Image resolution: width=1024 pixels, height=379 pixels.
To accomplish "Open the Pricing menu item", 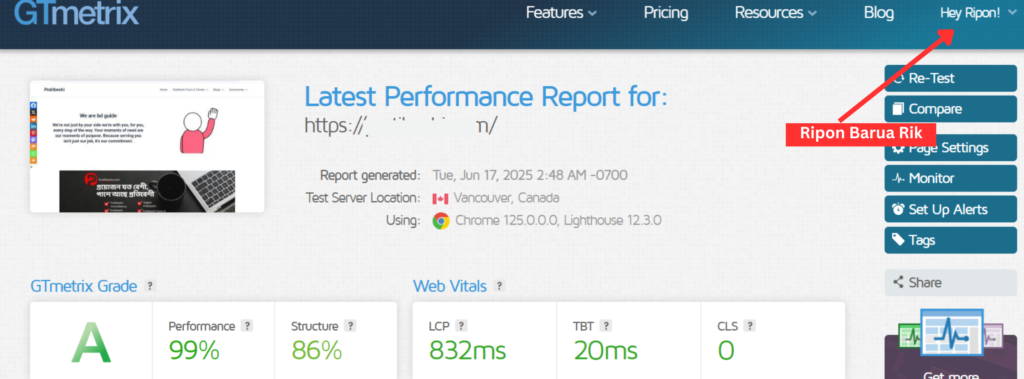I will pyautogui.click(x=666, y=13).
